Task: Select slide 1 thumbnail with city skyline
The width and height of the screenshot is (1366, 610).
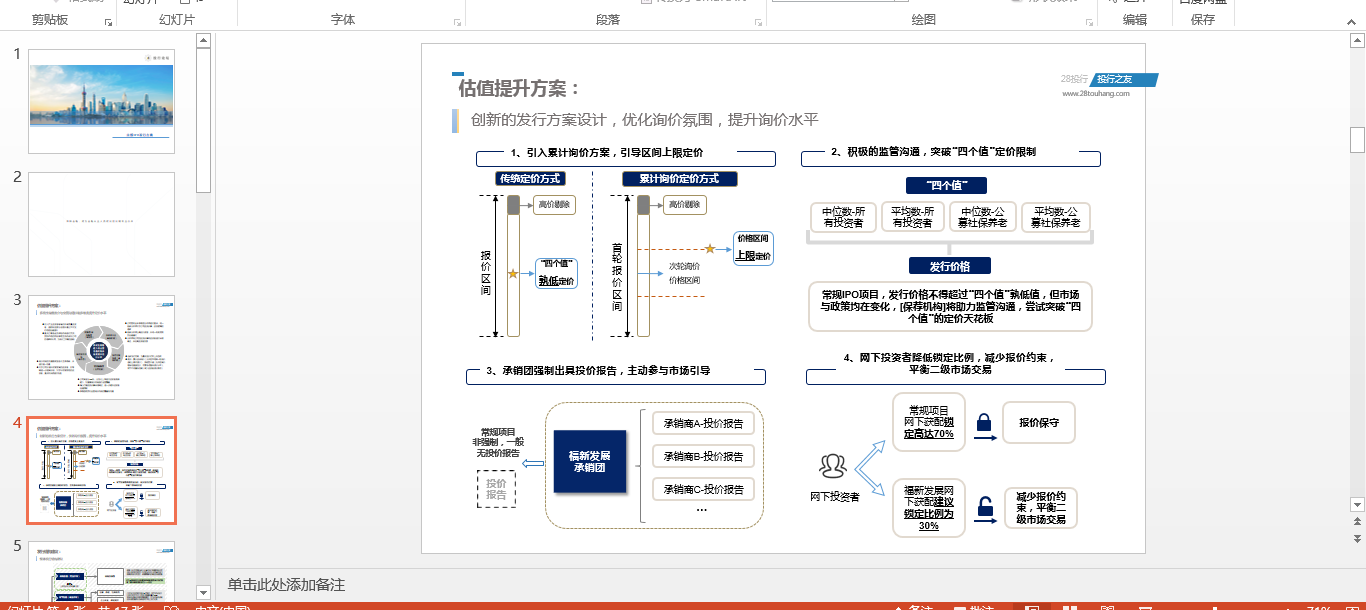Action: [x=101, y=101]
